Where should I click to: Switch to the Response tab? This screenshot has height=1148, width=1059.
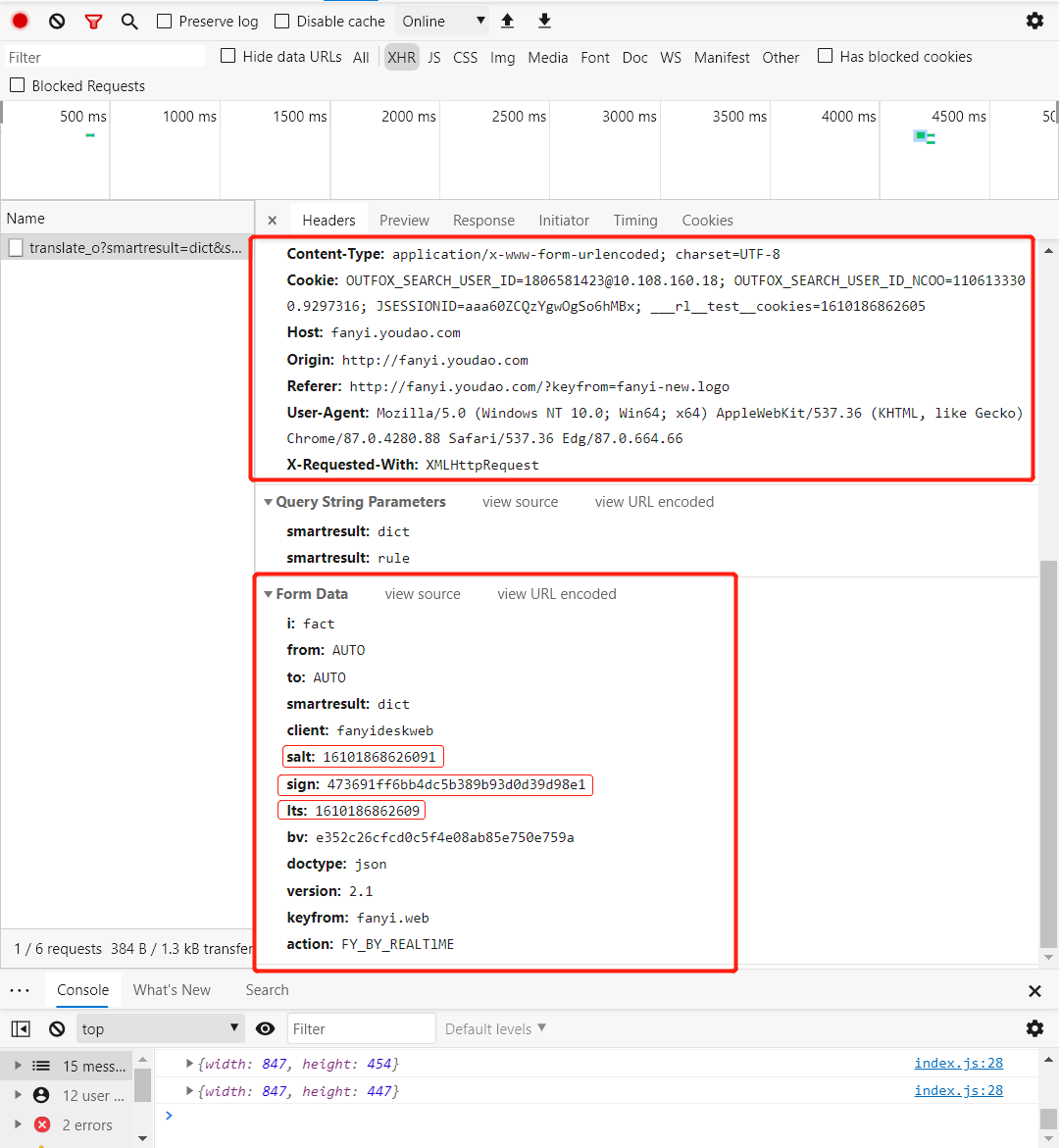[x=483, y=221]
